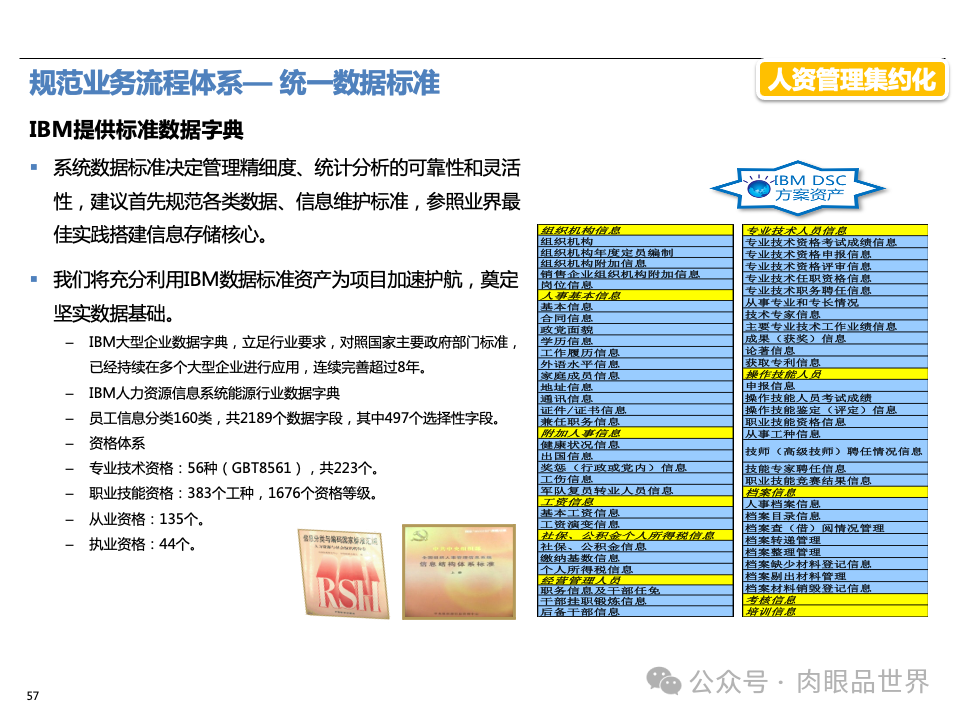Click the row 档案目录信息
This screenshot has height=720, width=960.
point(835,516)
